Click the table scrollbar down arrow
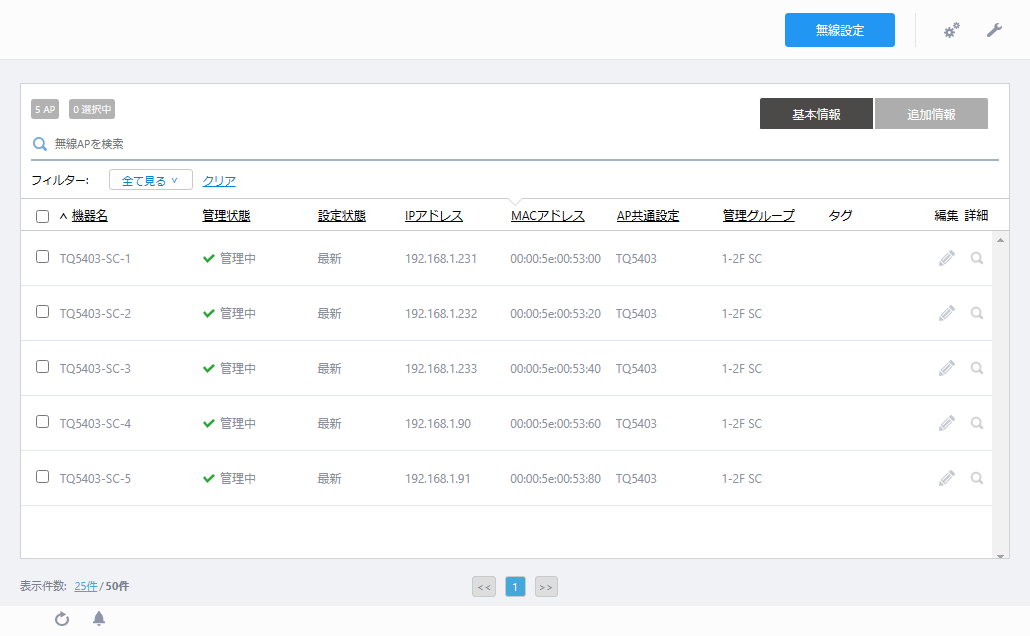The image size is (1030, 636). [x=1000, y=555]
